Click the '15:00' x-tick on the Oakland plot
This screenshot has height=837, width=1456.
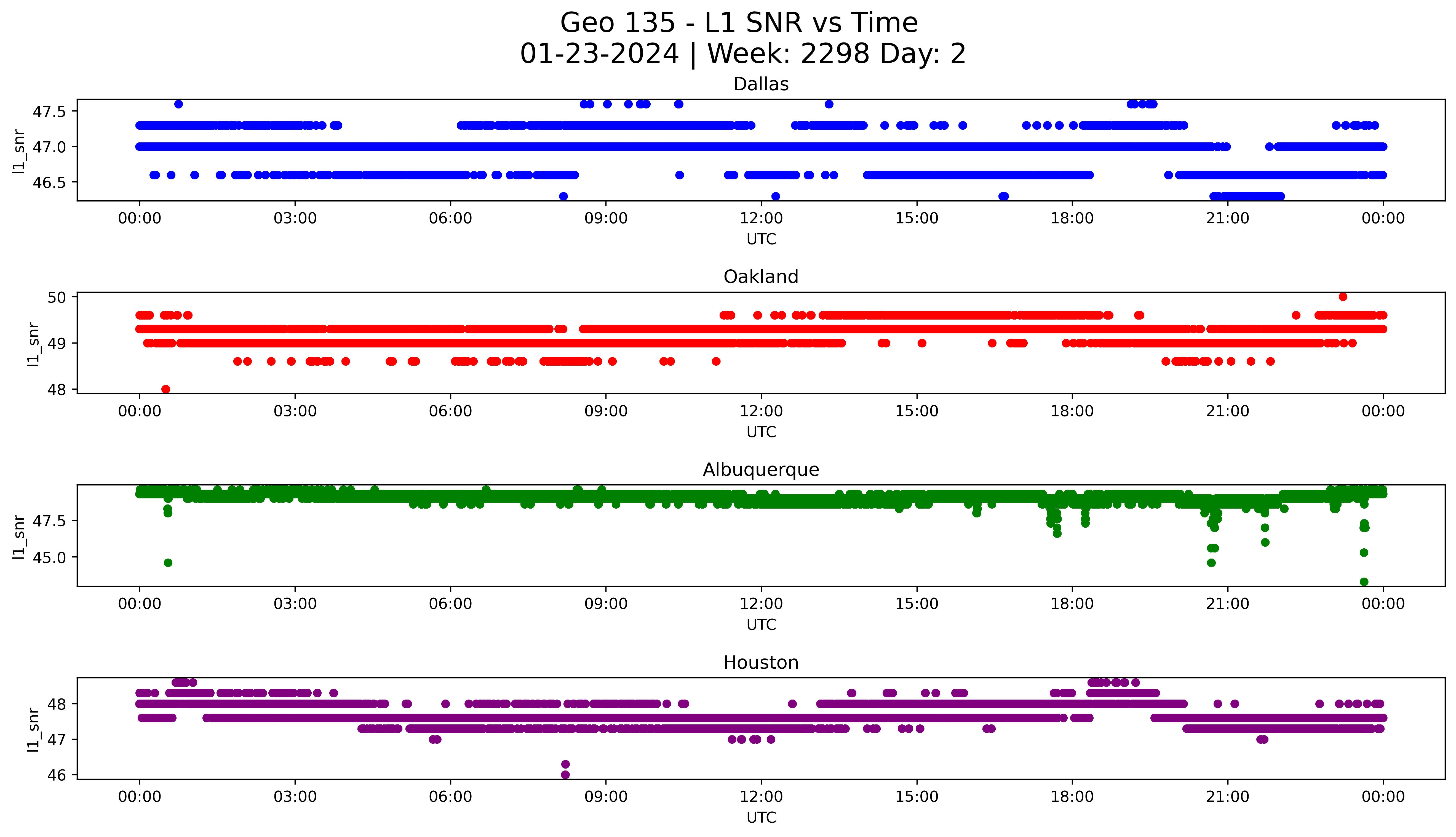click(x=917, y=411)
